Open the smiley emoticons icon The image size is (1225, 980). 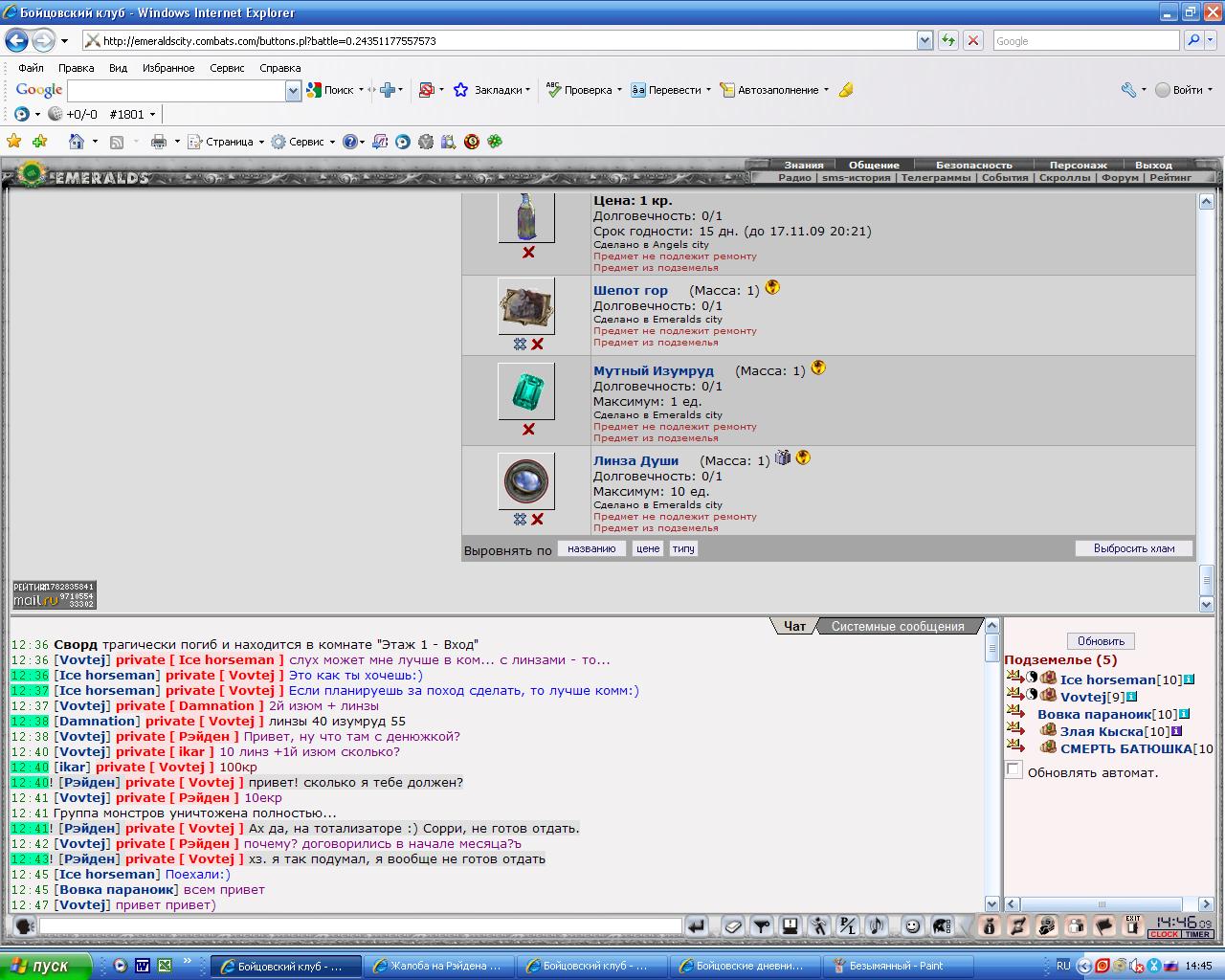(x=912, y=925)
